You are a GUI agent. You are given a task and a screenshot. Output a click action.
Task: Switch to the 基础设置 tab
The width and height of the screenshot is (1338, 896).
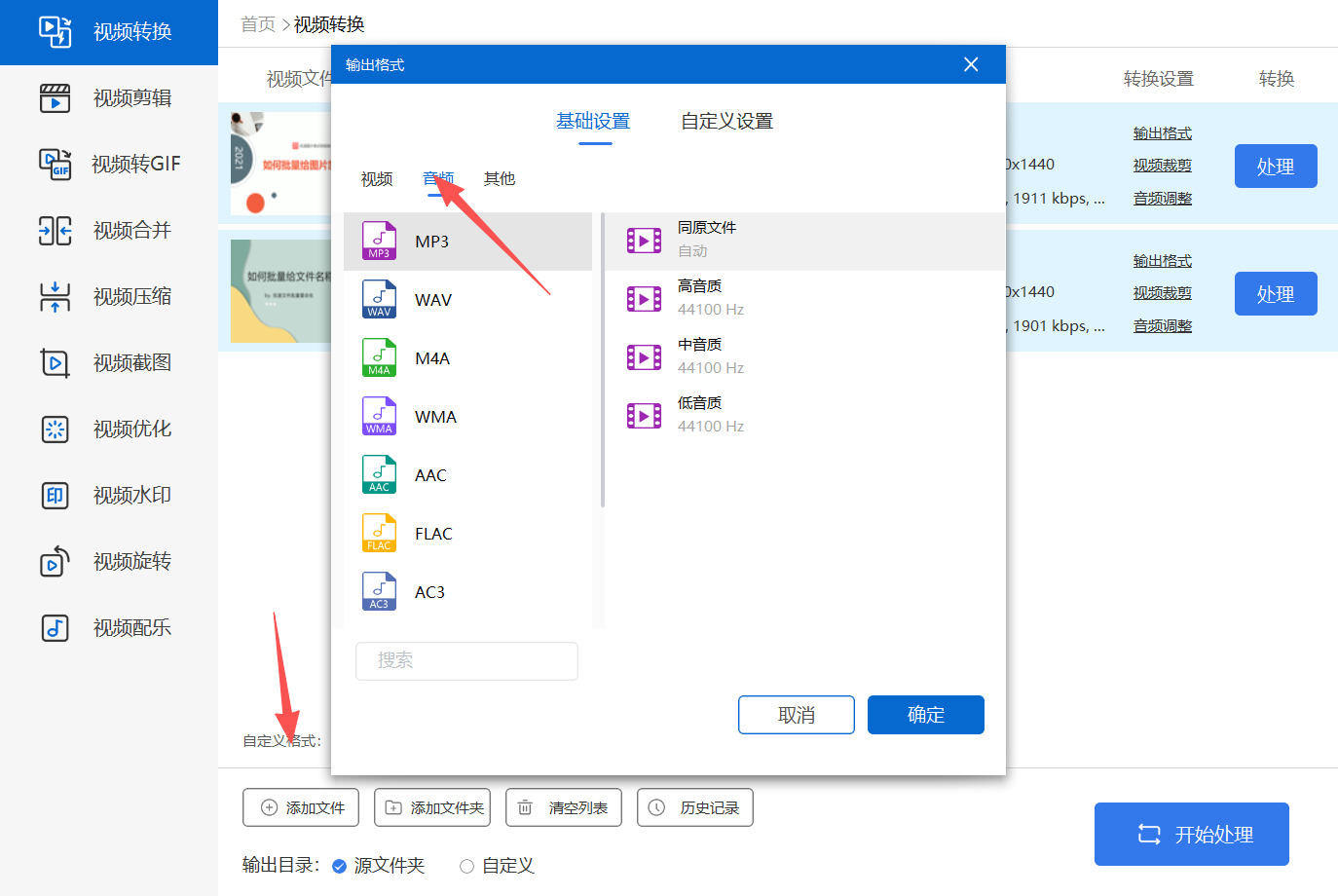[x=593, y=122]
